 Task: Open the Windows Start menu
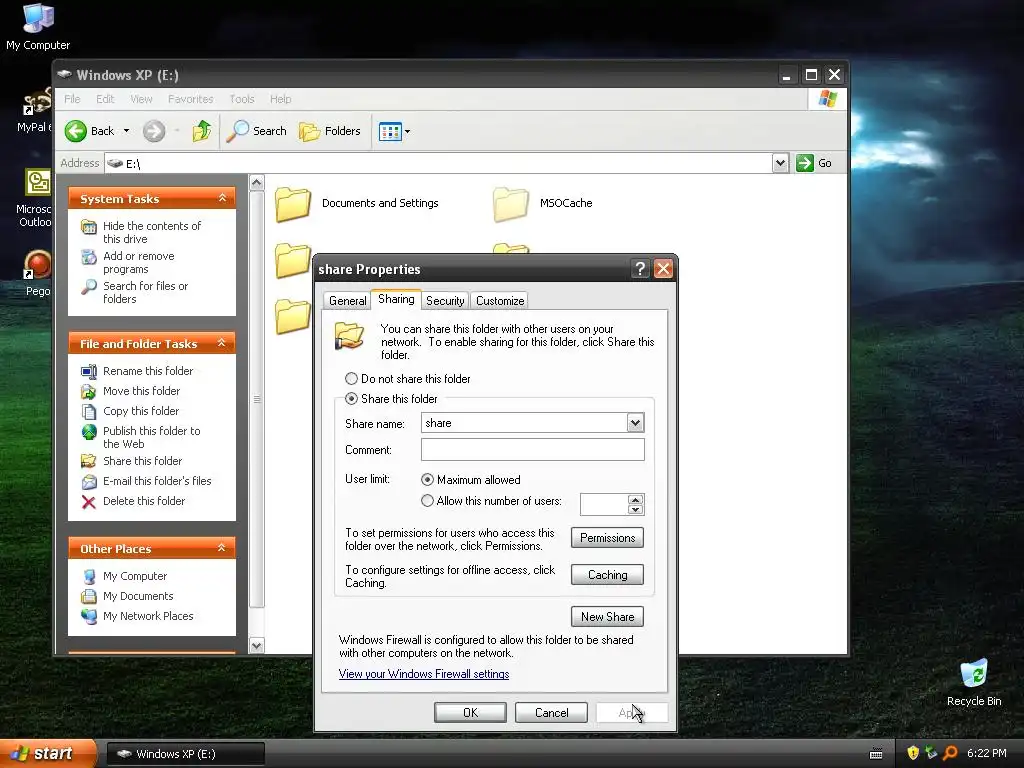48,753
